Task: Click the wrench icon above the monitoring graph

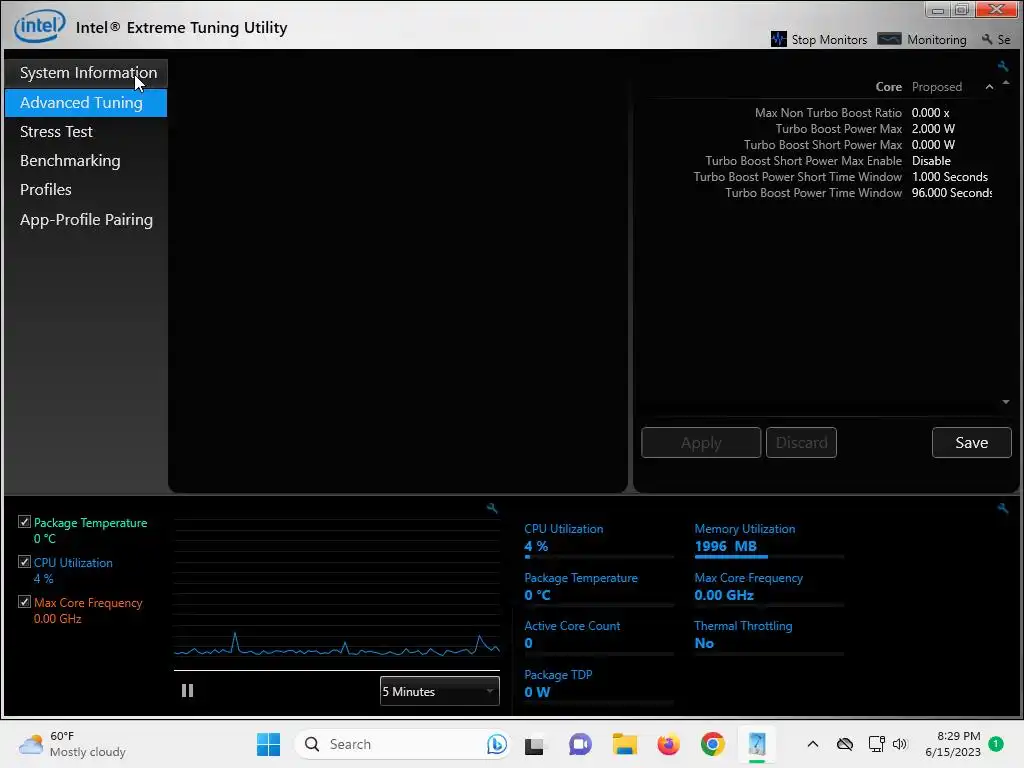Action: (x=492, y=508)
